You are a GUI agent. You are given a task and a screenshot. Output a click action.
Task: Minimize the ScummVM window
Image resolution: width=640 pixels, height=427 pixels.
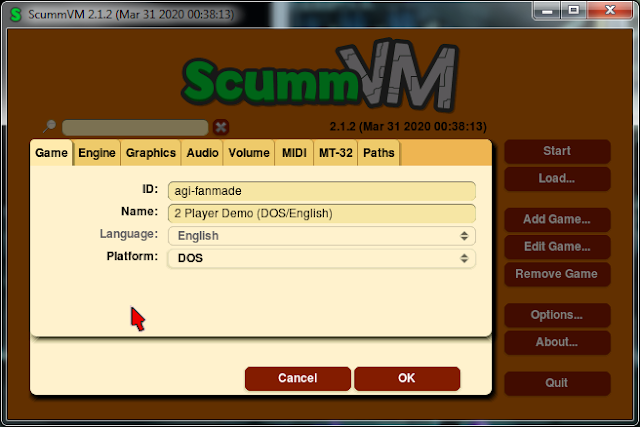[x=547, y=10]
